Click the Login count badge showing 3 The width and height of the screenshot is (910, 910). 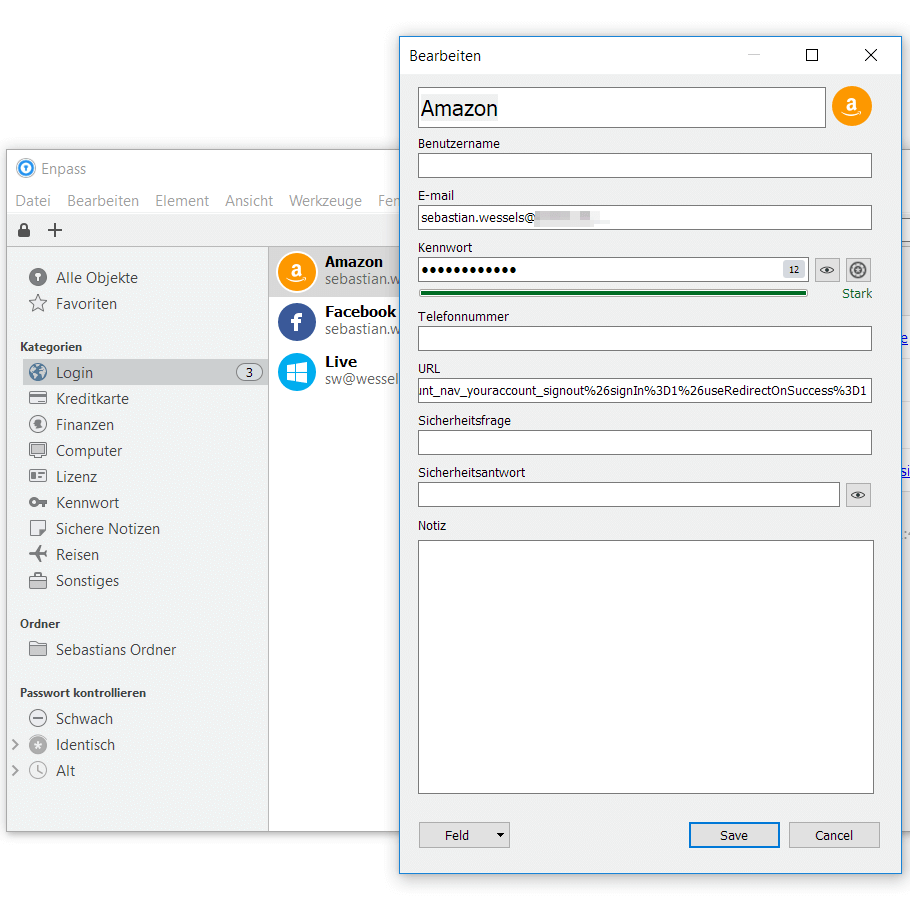click(250, 372)
